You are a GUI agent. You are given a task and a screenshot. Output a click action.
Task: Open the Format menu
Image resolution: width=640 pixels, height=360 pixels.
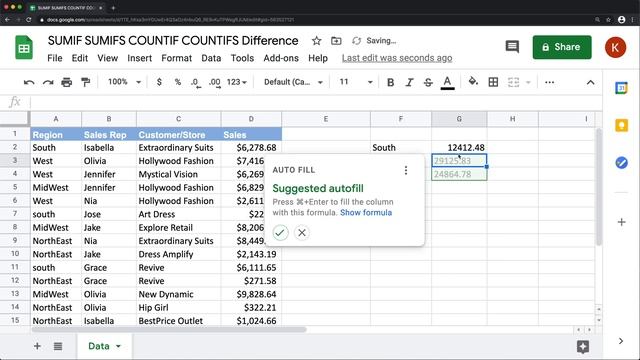tap(176, 58)
